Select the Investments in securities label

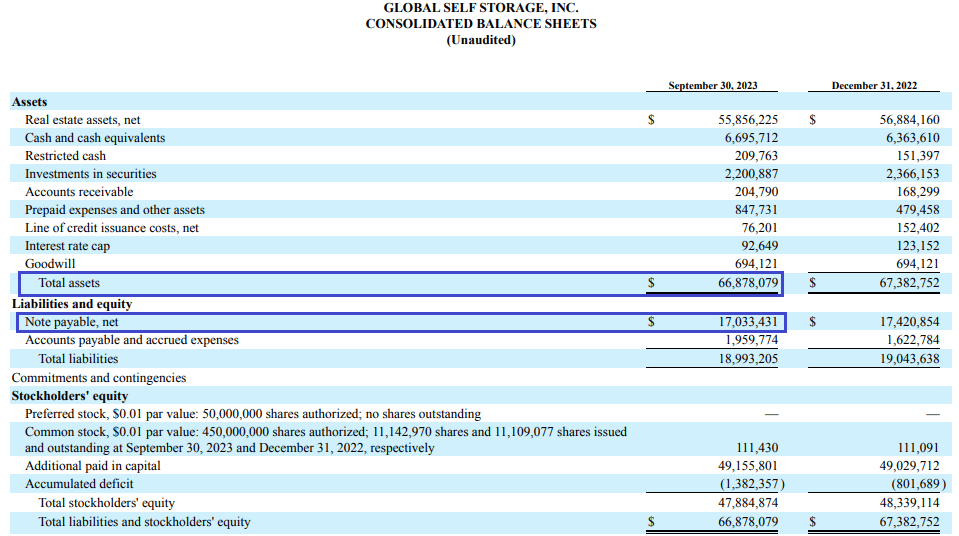click(90, 174)
